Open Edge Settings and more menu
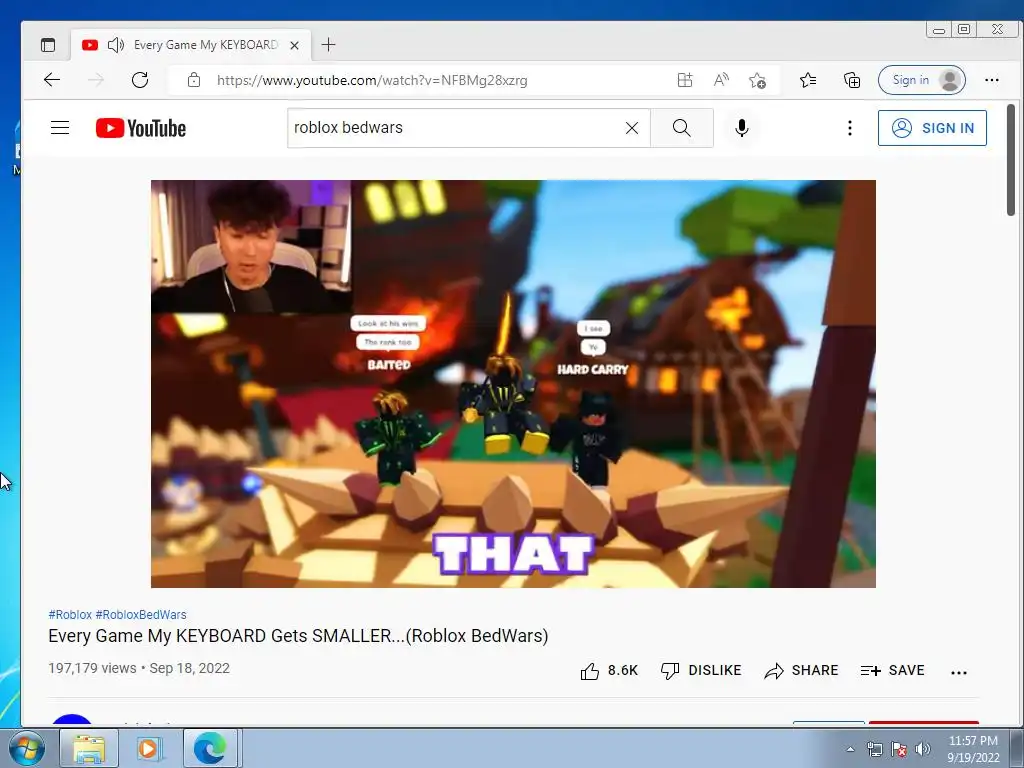 click(x=991, y=80)
